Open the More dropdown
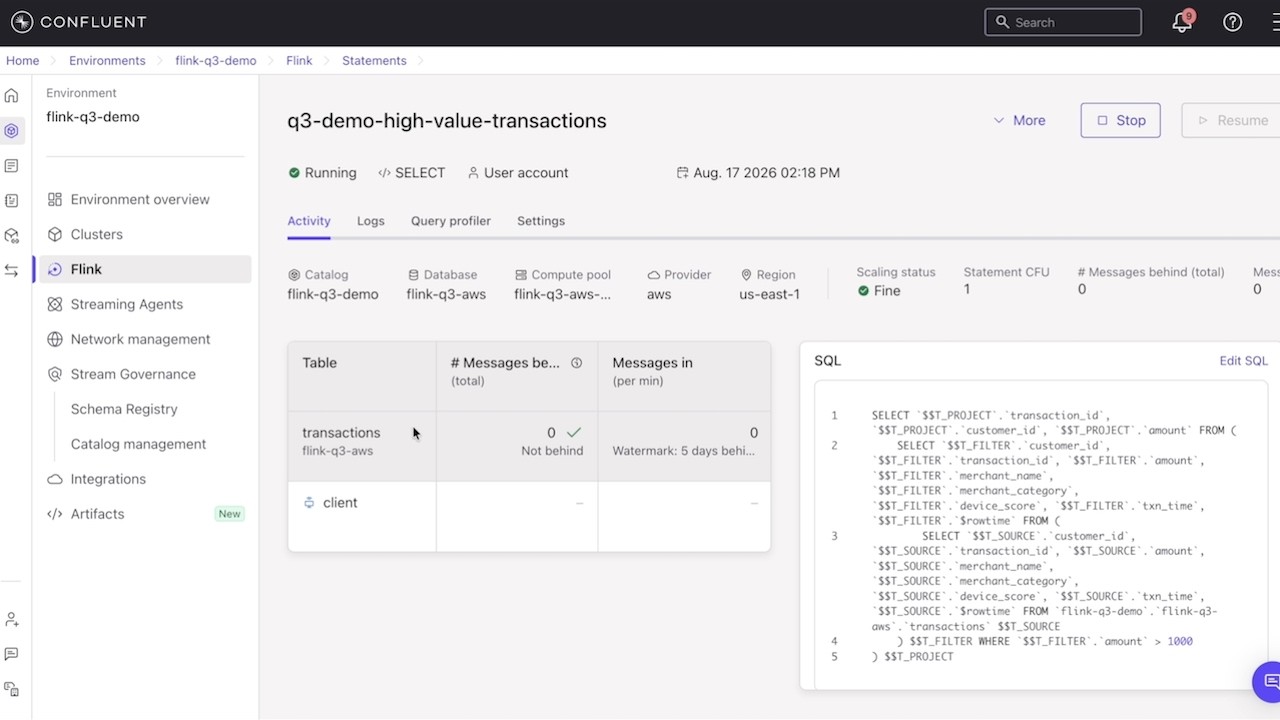 (1019, 120)
